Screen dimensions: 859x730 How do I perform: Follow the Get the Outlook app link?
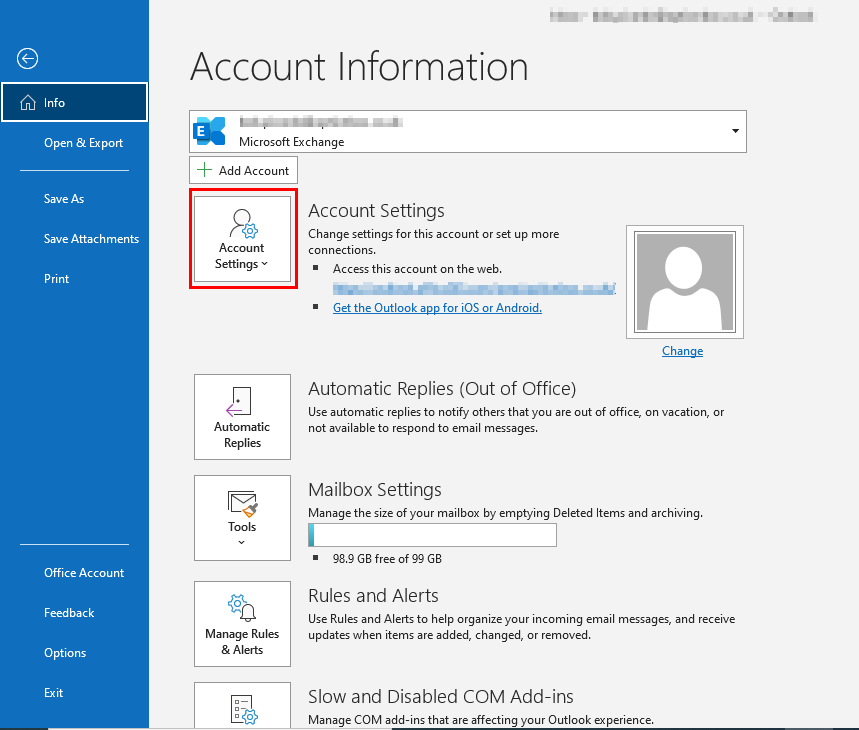(x=437, y=308)
